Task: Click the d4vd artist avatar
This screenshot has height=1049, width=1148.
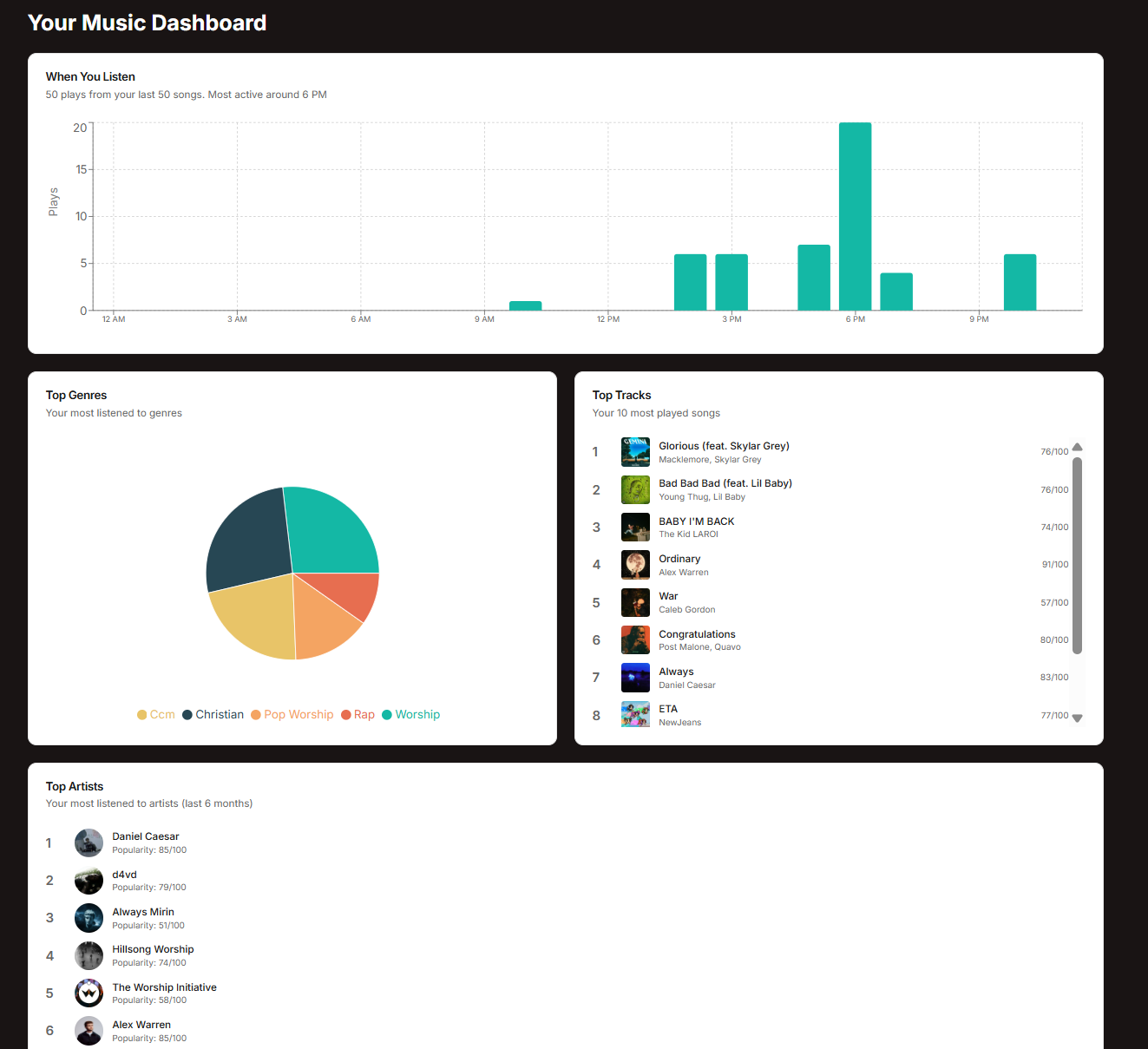Action: [89, 881]
